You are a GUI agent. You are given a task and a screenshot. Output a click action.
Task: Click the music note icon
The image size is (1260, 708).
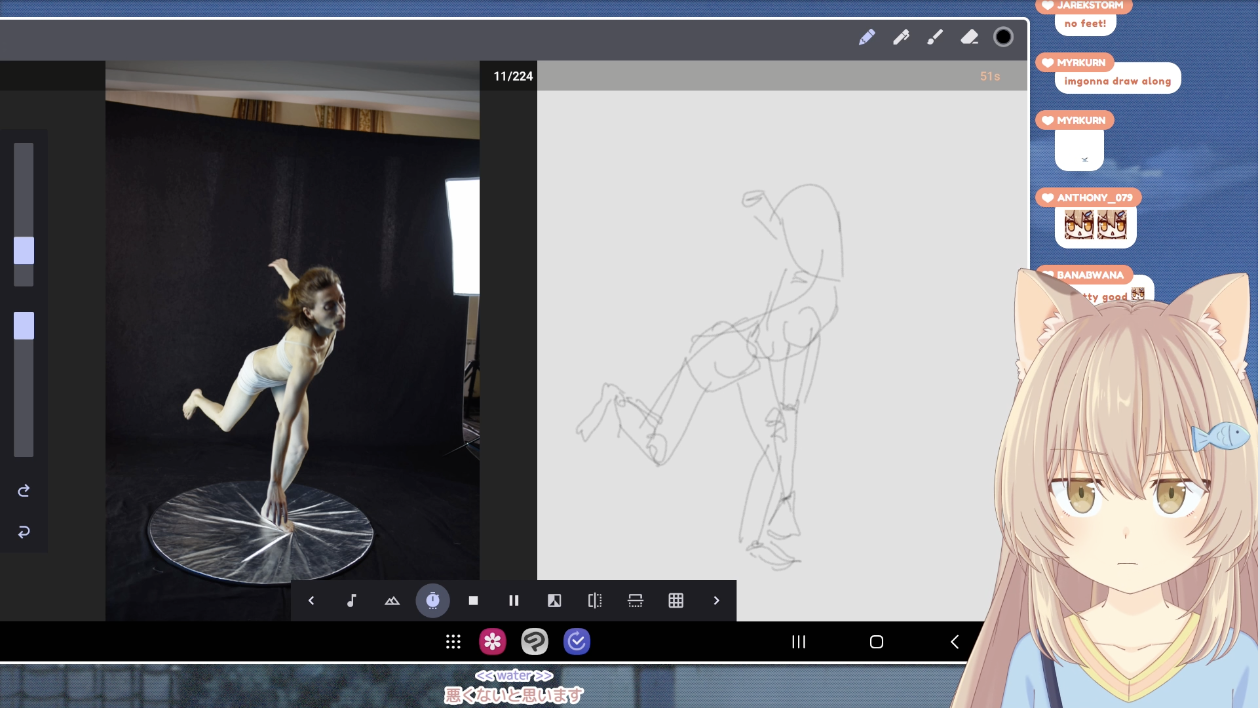[351, 601]
